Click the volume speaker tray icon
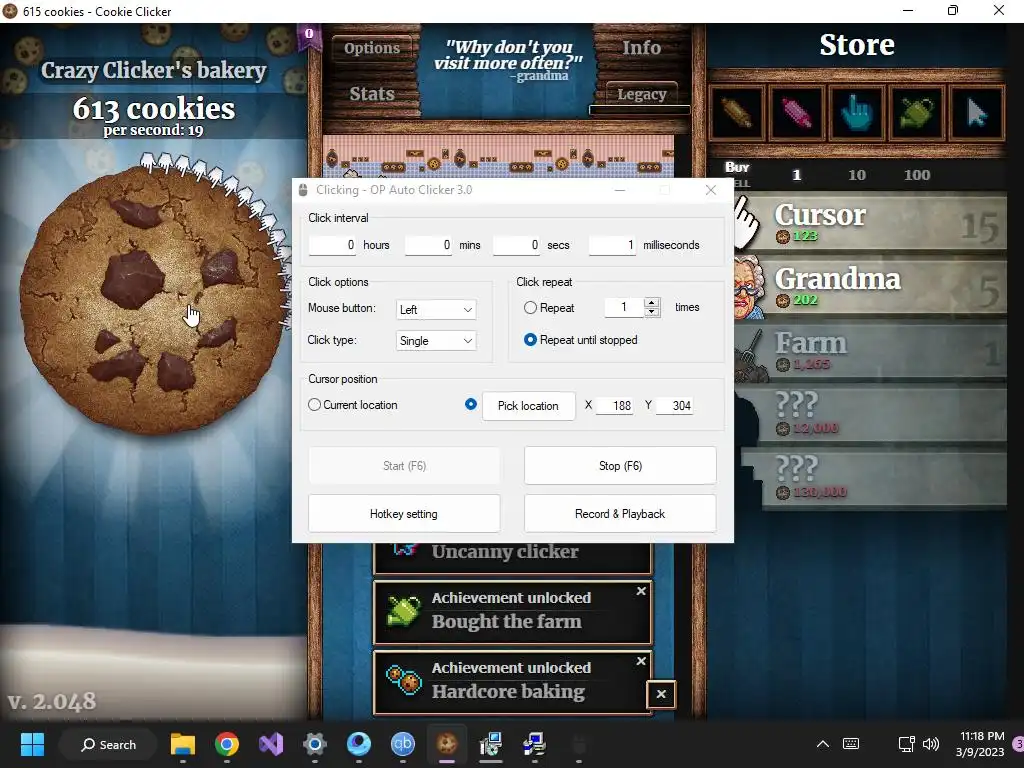Screen dimensions: 1024x768 (931, 744)
